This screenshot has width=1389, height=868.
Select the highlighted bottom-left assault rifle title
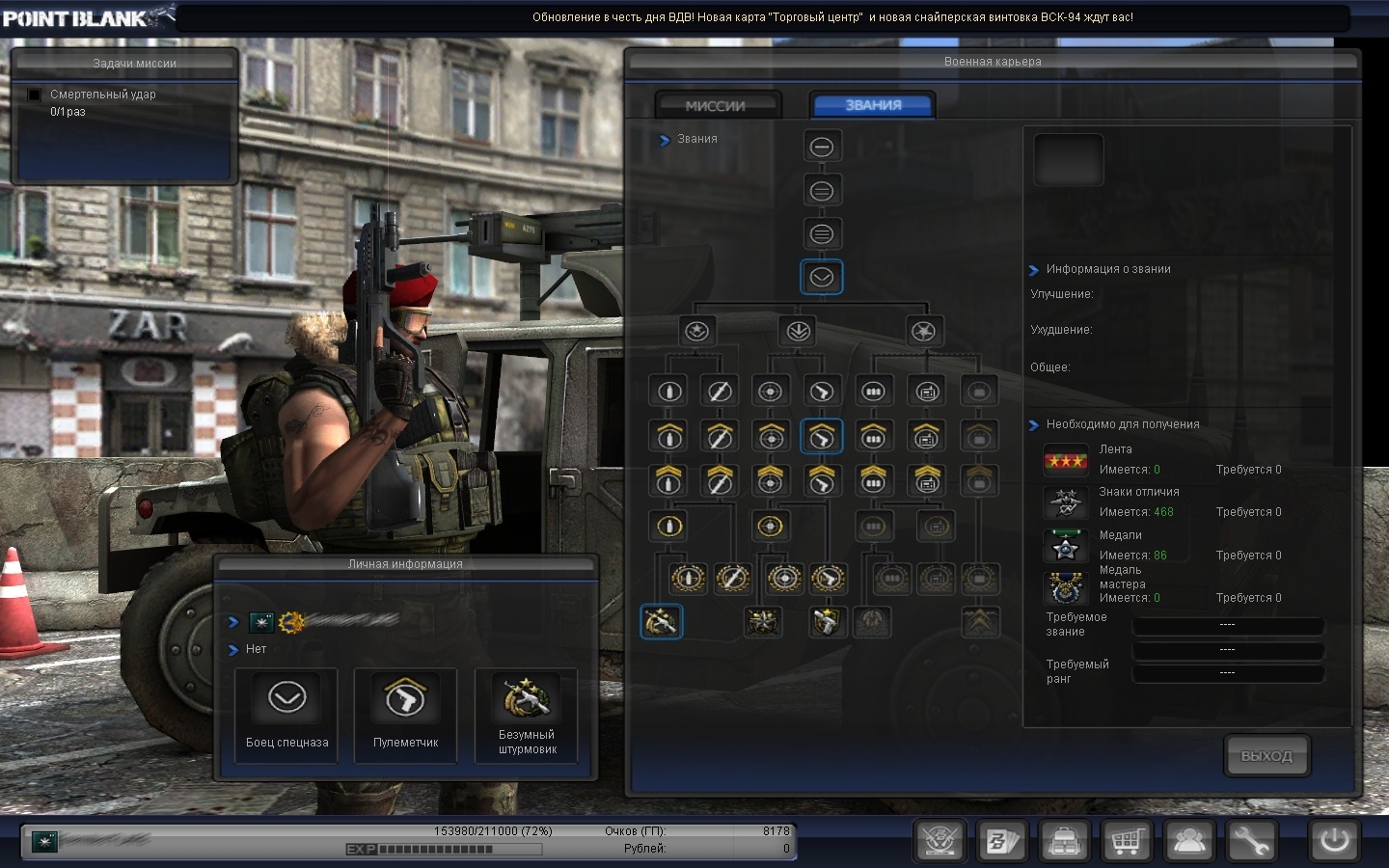pos(661,622)
